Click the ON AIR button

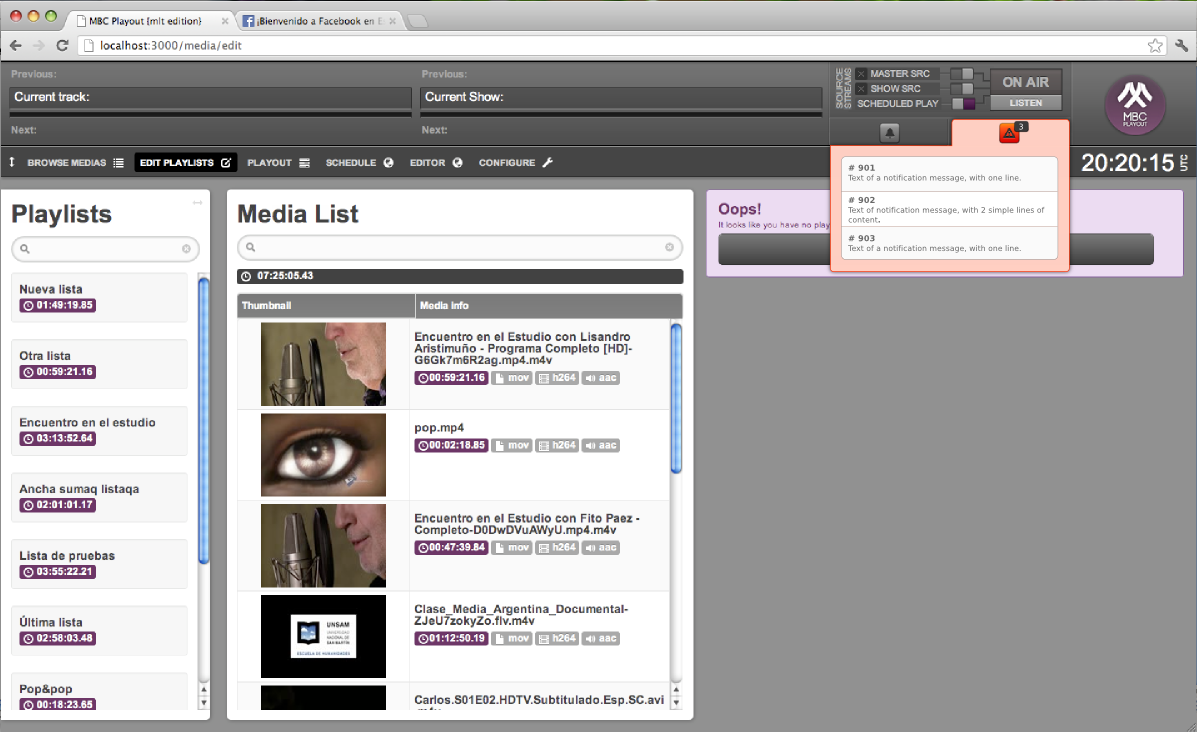point(1025,82)
